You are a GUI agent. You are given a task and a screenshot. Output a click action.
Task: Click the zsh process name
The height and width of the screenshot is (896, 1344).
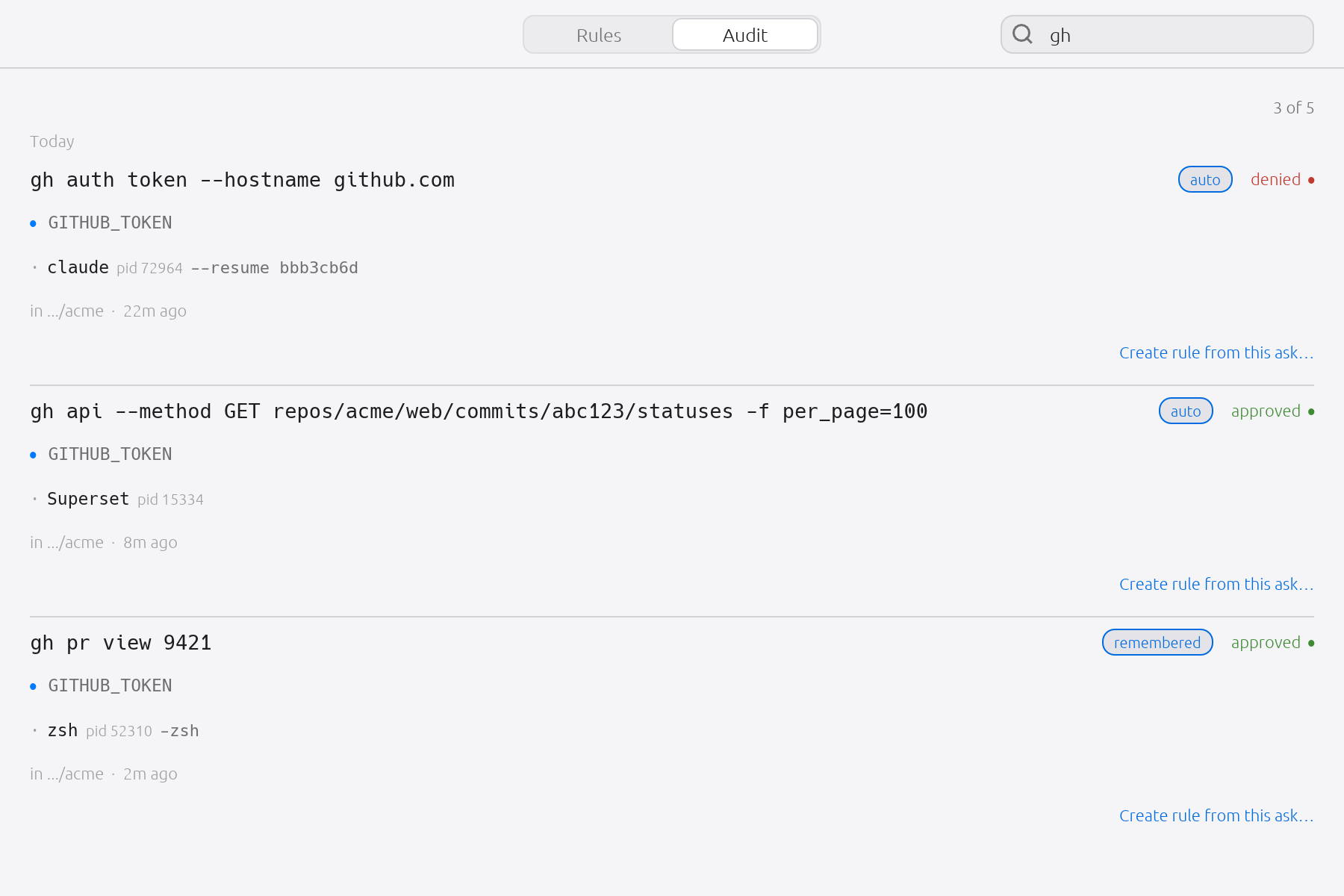[x=63, y=730]
